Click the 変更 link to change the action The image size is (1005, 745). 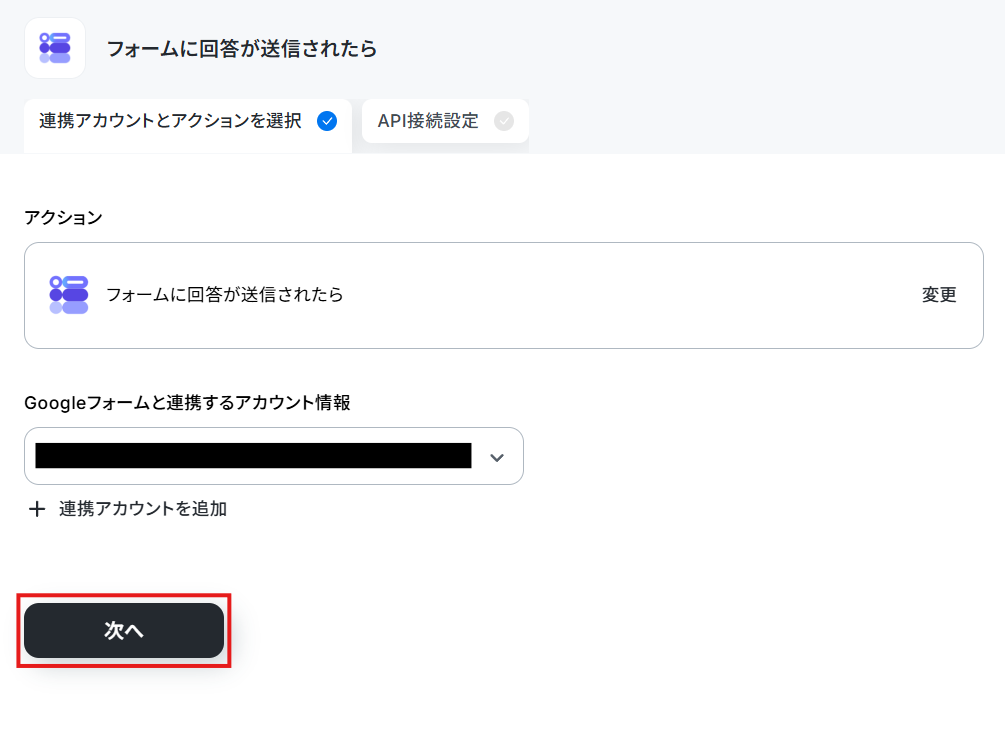[939, 295]
